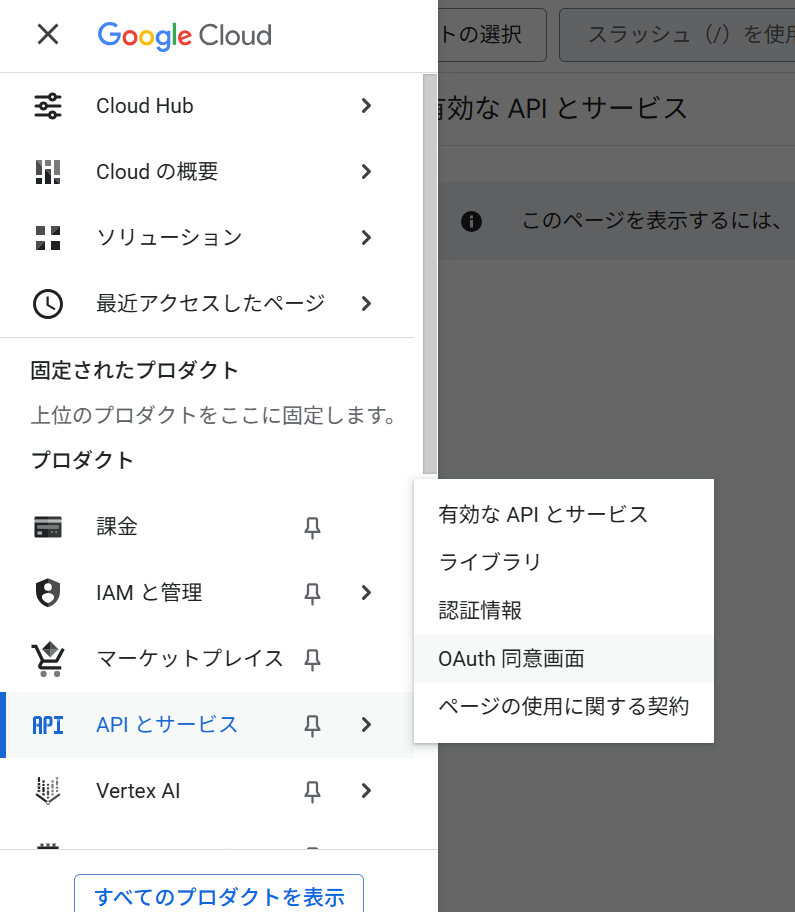Open the ソリューション menu item
Screen dimensions: 795x912
(x=207, y=237)
